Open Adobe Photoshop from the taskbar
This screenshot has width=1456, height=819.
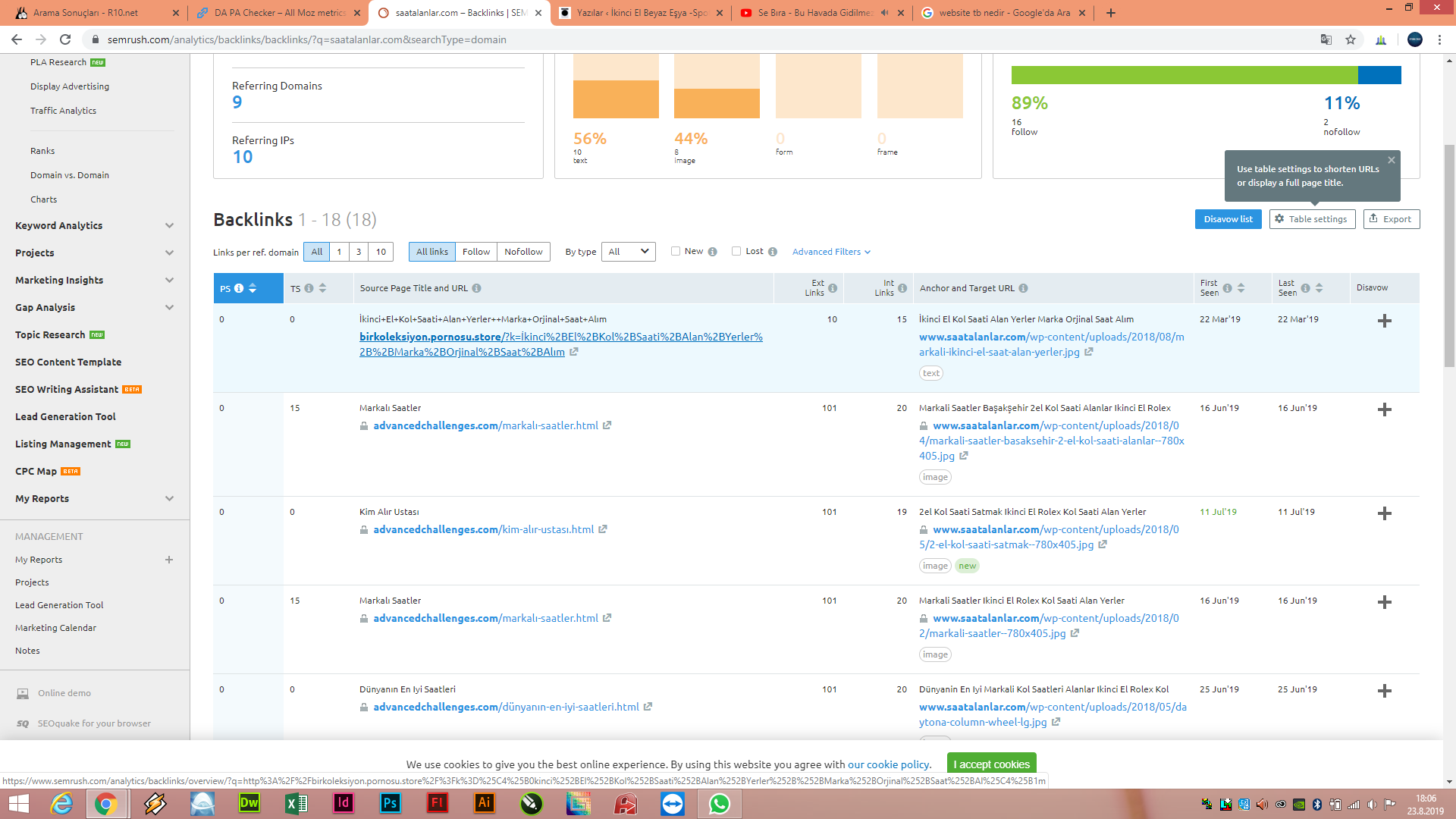pos(391,803)
